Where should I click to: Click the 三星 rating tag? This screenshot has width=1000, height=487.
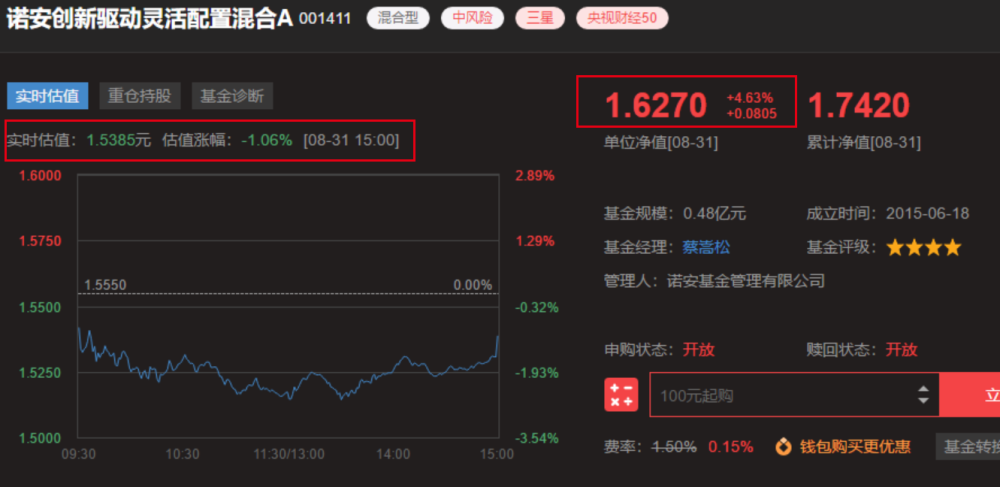click(540, 18)
